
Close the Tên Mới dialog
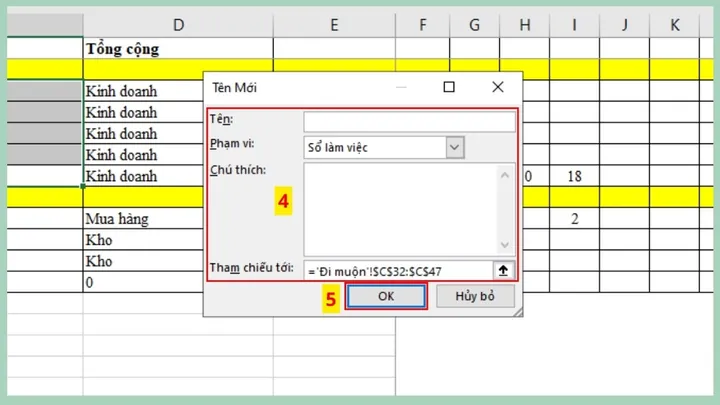(498, 87)
